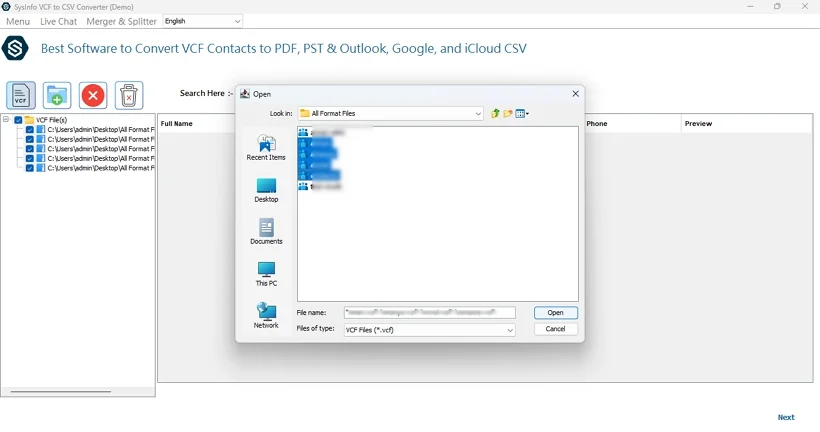This screenshot has height=432, width=820.
Task: Click the Preview column header
Action: pos(698,124)
